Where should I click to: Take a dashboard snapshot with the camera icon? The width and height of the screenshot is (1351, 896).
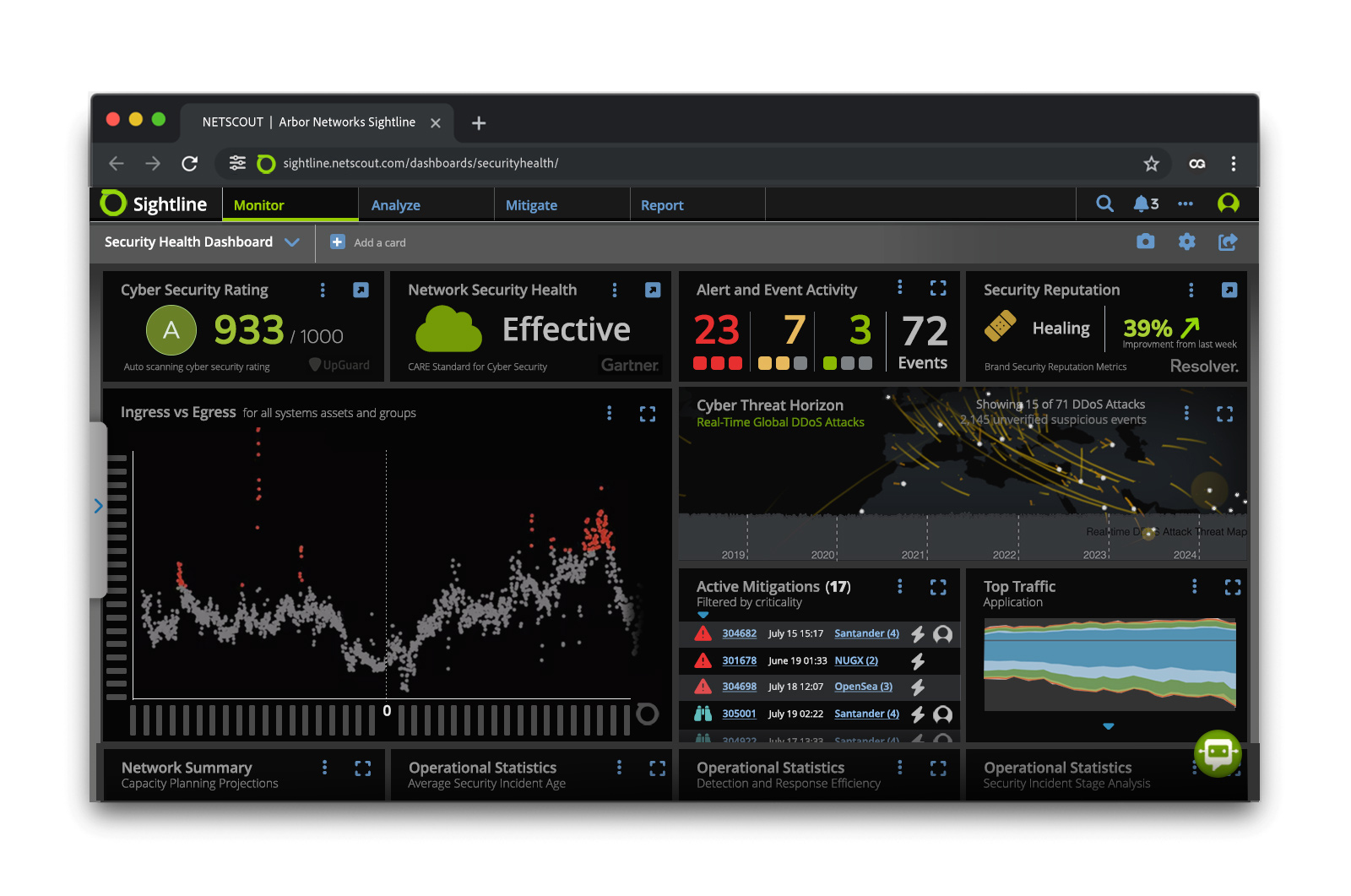tap(1146, 242)
